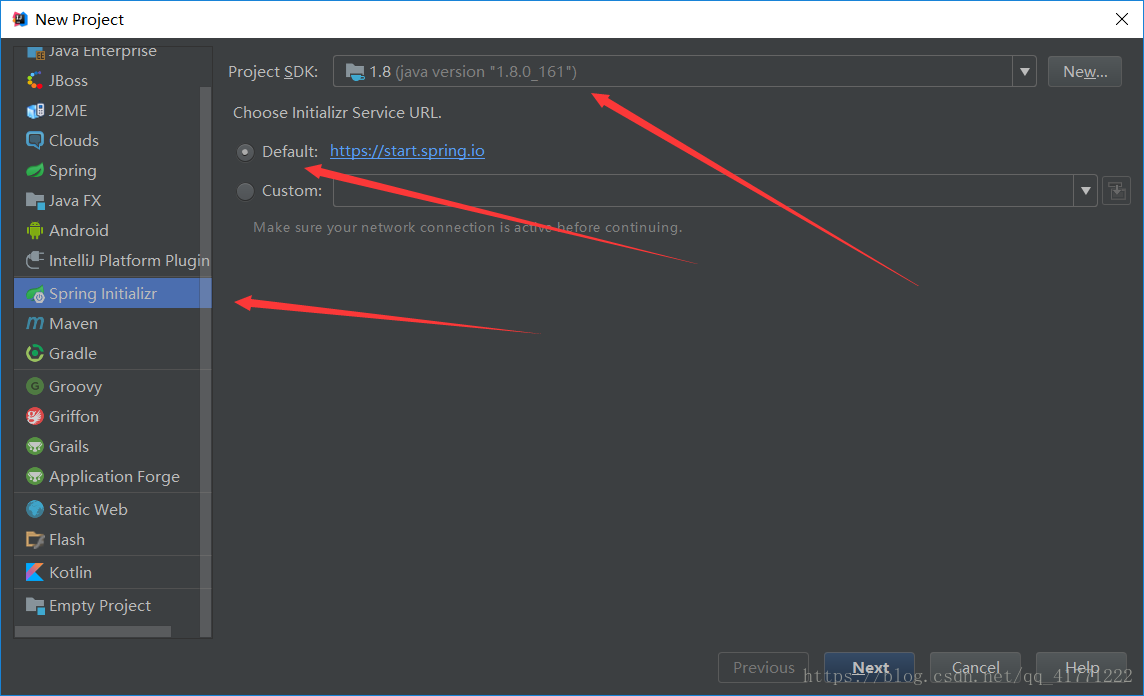1144x696 pixels.
Task: Click the Flash list entry text
Action: [x=66, y=540]
